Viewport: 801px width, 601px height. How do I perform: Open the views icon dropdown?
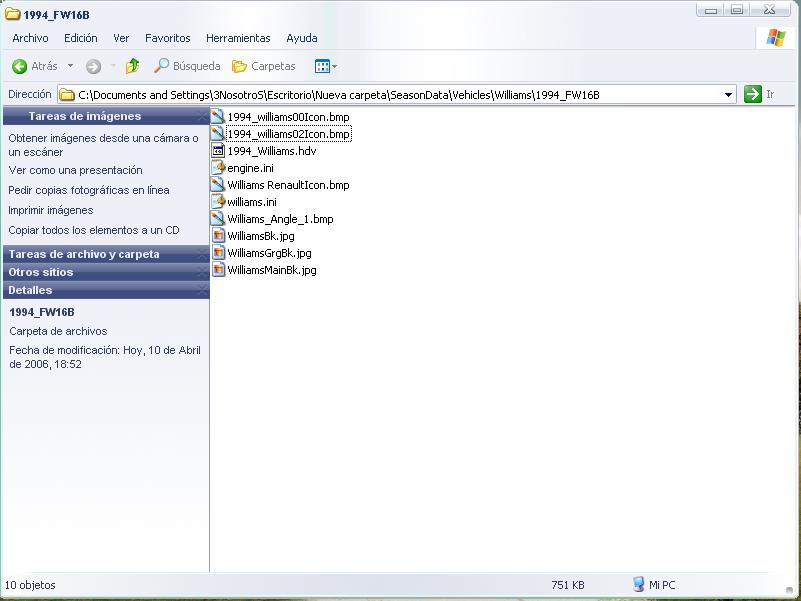[x=326, y=67]
